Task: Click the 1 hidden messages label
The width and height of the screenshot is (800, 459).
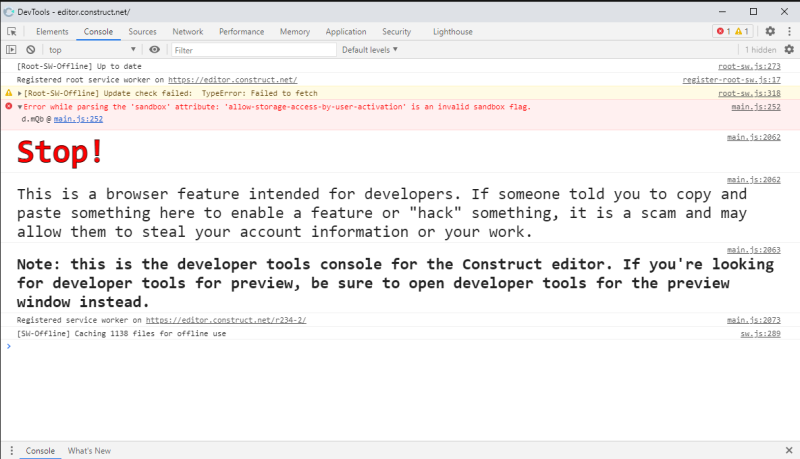Action: (x=760, y=49)
